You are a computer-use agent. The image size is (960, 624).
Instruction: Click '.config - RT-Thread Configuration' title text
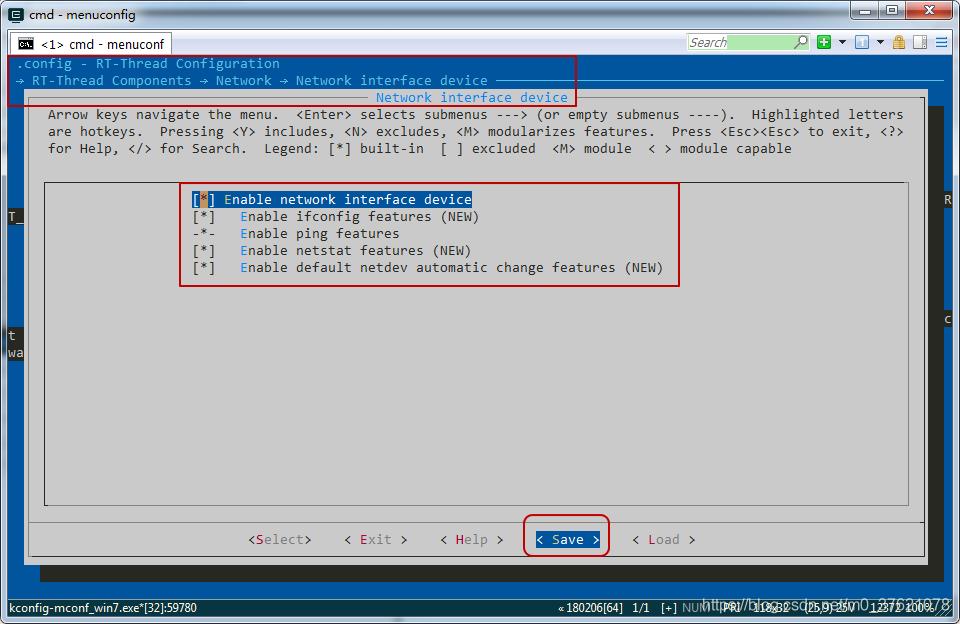(x=148, y=64)
